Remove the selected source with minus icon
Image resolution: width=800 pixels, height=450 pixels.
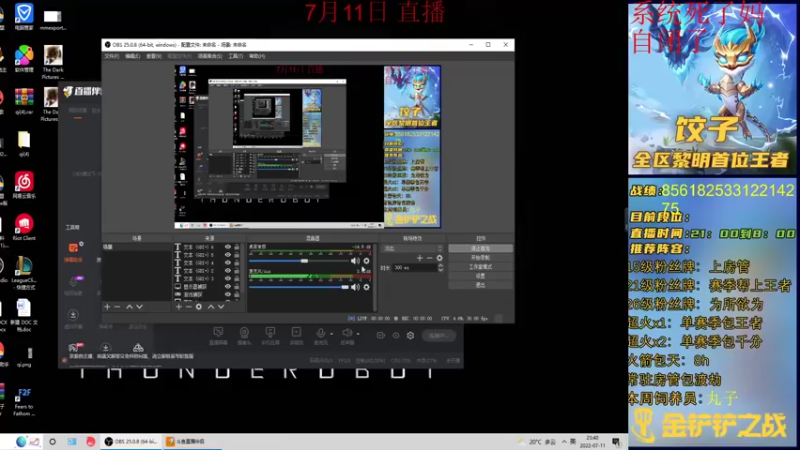(x=188, y=307)
